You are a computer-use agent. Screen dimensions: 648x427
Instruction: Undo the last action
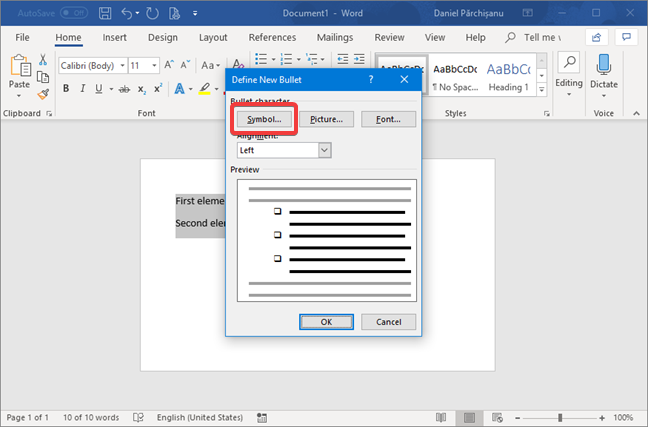[x=126, y=13]
